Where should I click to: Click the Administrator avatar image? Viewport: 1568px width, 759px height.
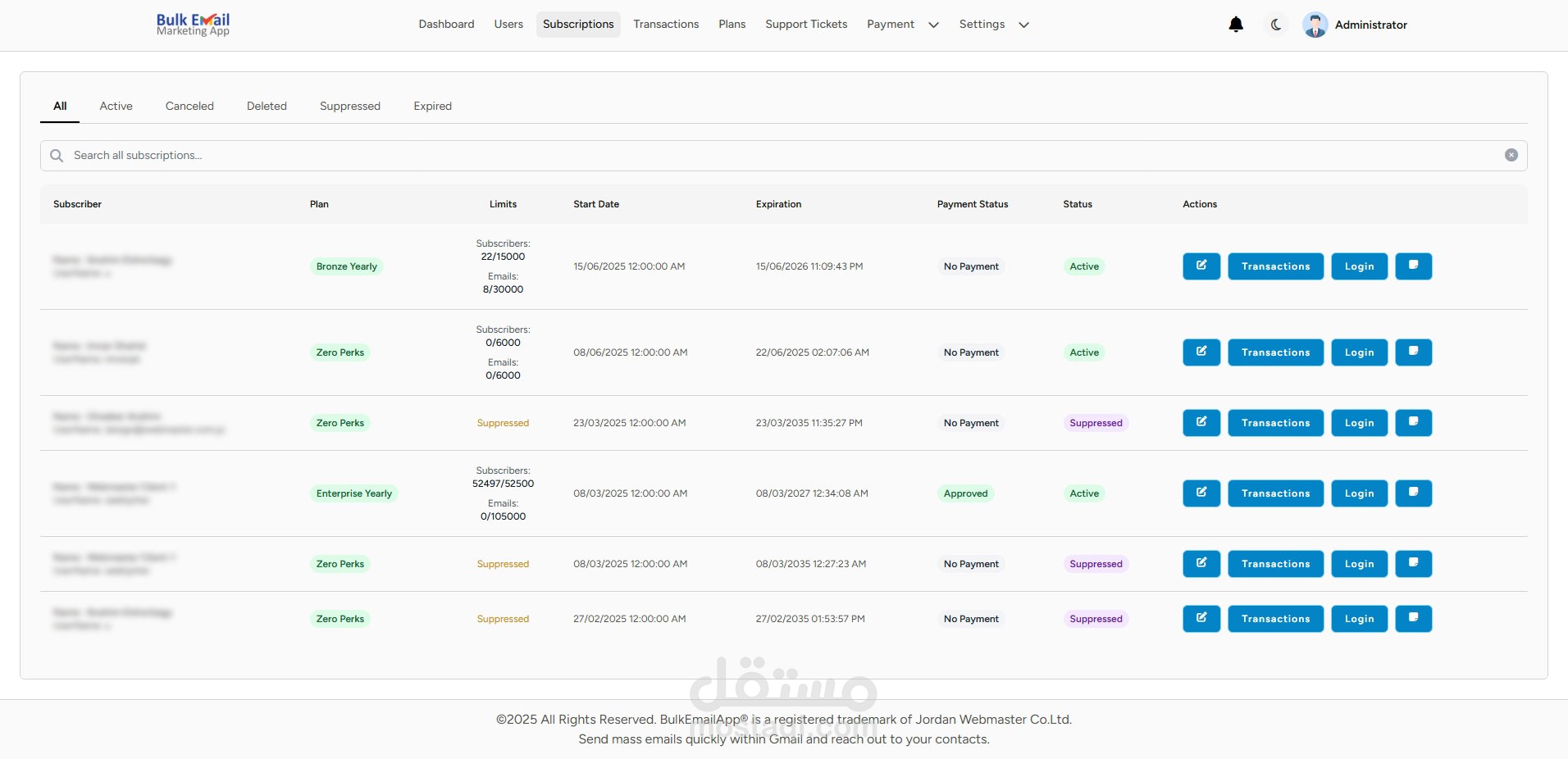pos(1315,25)
